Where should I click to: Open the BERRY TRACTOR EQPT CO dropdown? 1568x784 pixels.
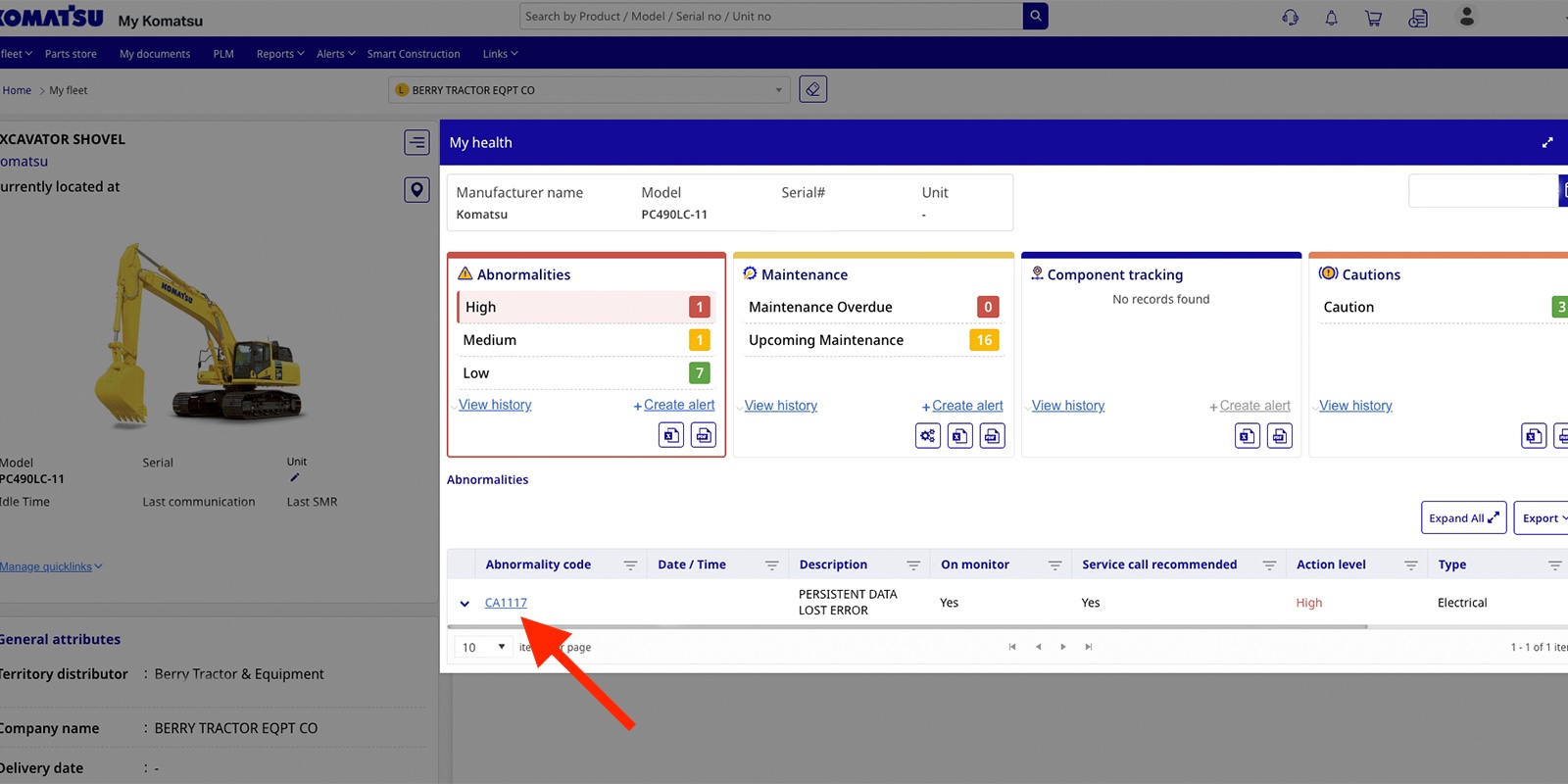click(589, 90)
